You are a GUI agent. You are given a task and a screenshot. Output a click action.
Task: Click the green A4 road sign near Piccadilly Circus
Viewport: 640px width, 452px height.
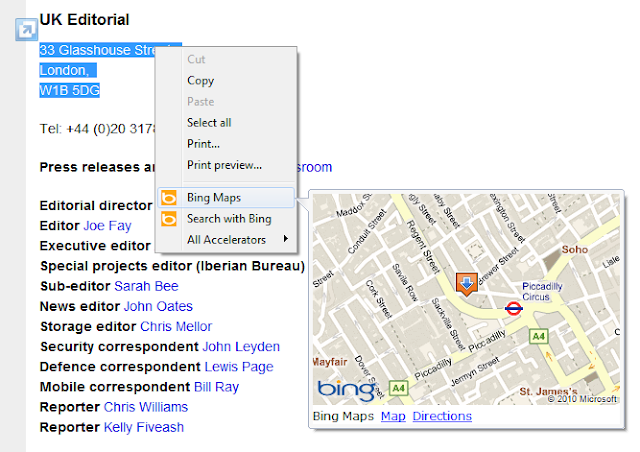538,336
